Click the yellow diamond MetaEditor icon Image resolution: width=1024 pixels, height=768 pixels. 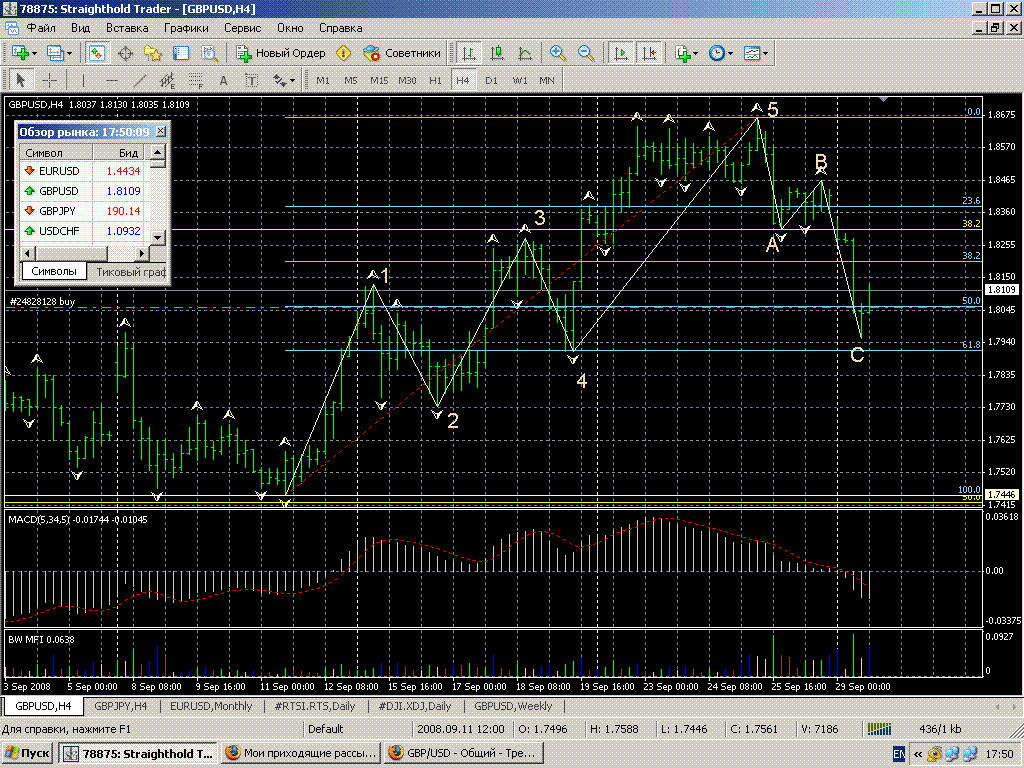point(344,53)
